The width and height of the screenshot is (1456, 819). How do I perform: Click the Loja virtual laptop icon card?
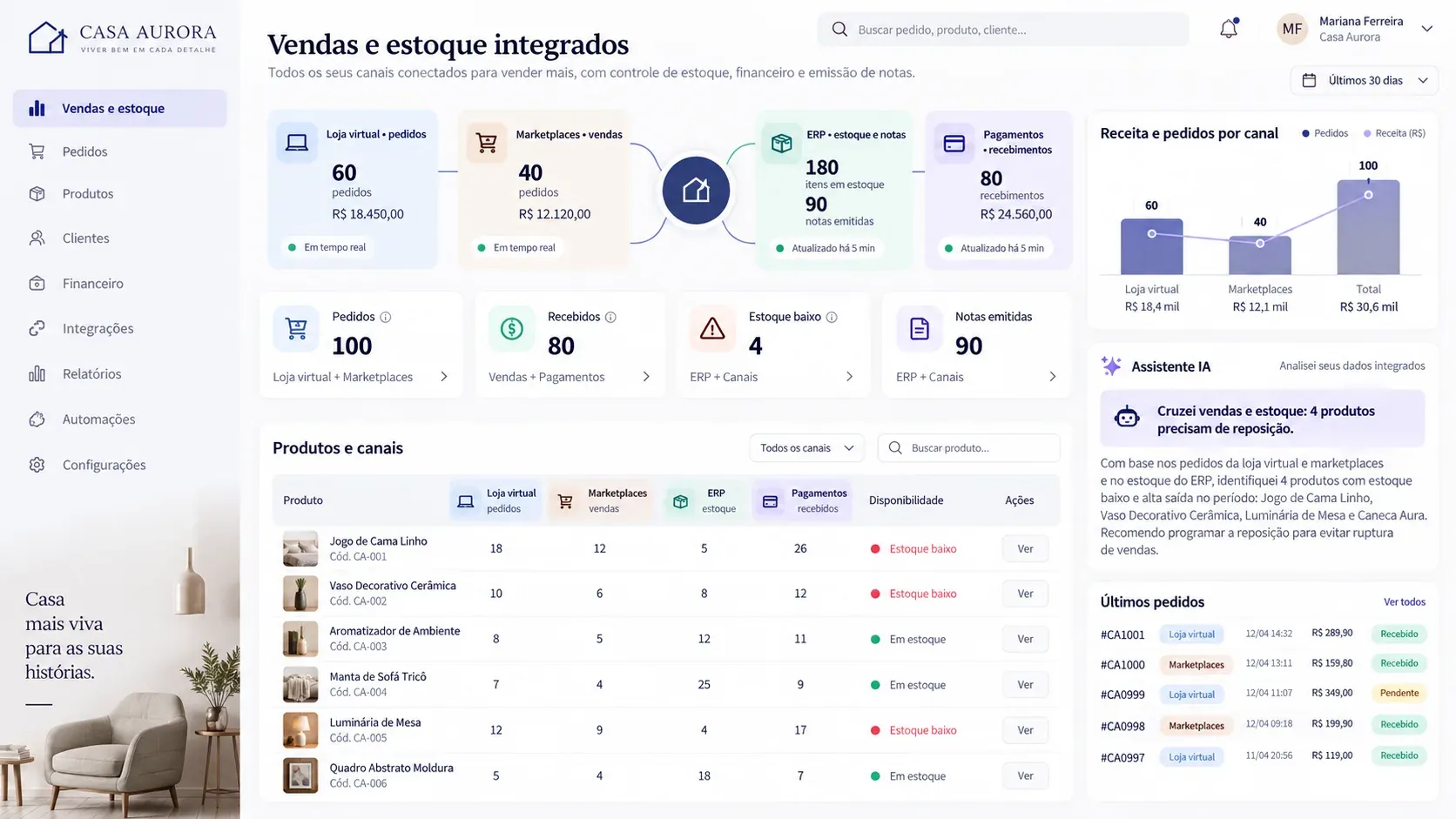pyautogui.click(x=297, y=143)
